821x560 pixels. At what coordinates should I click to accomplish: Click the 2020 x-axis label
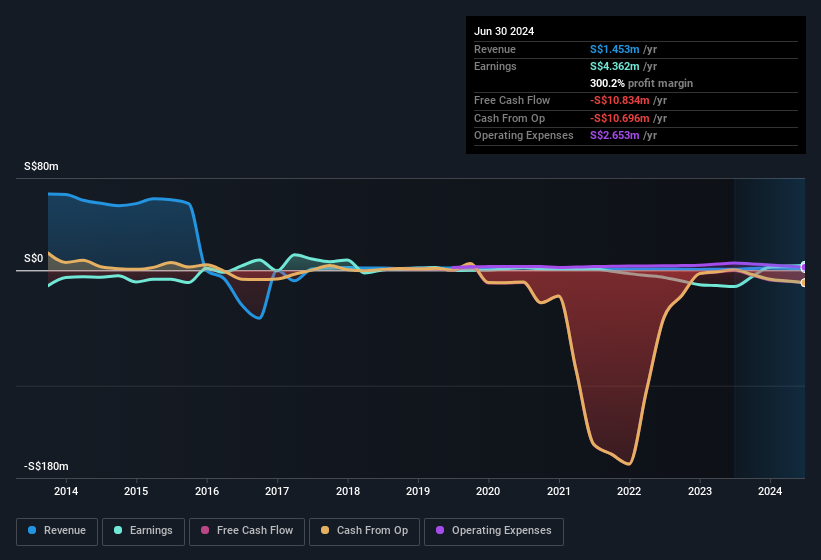[x=488, y=491]
